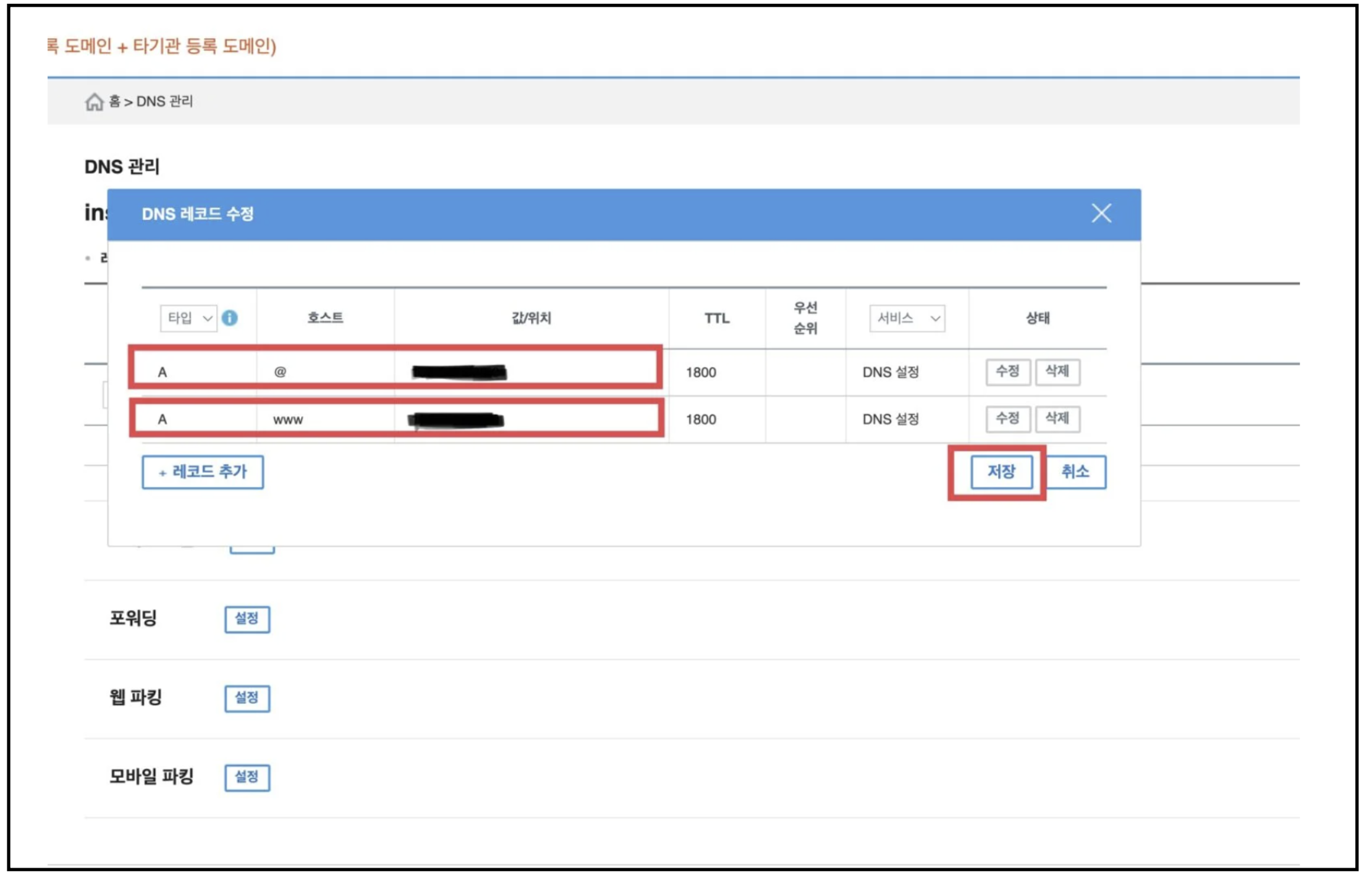Click 삭제 for the www record
1372x875 pixels.
pos(1057,419)
